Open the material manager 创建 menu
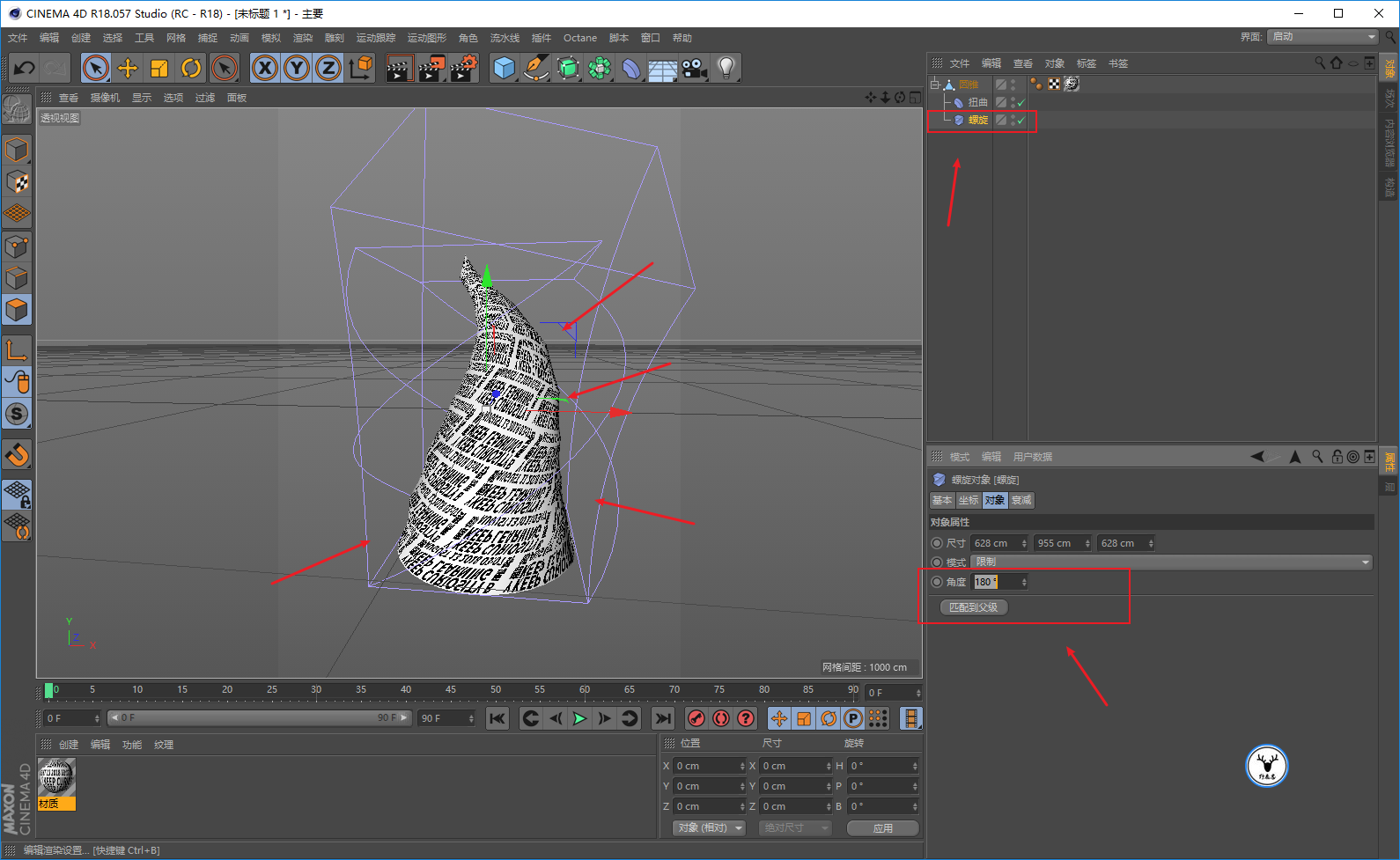 tap(69, 745)
